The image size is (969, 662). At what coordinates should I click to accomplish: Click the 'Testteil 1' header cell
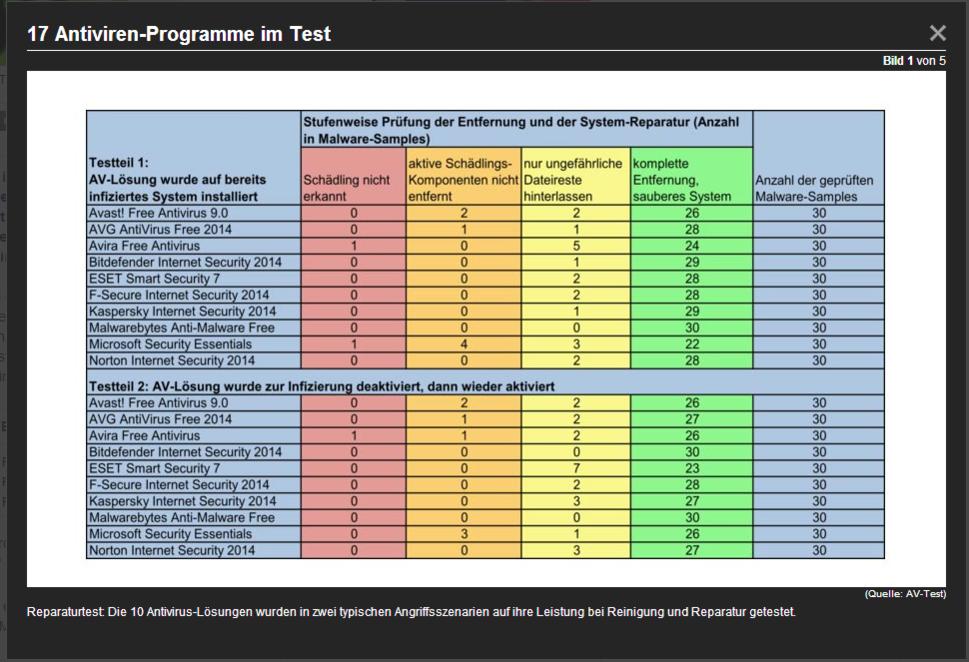[193, 158]
